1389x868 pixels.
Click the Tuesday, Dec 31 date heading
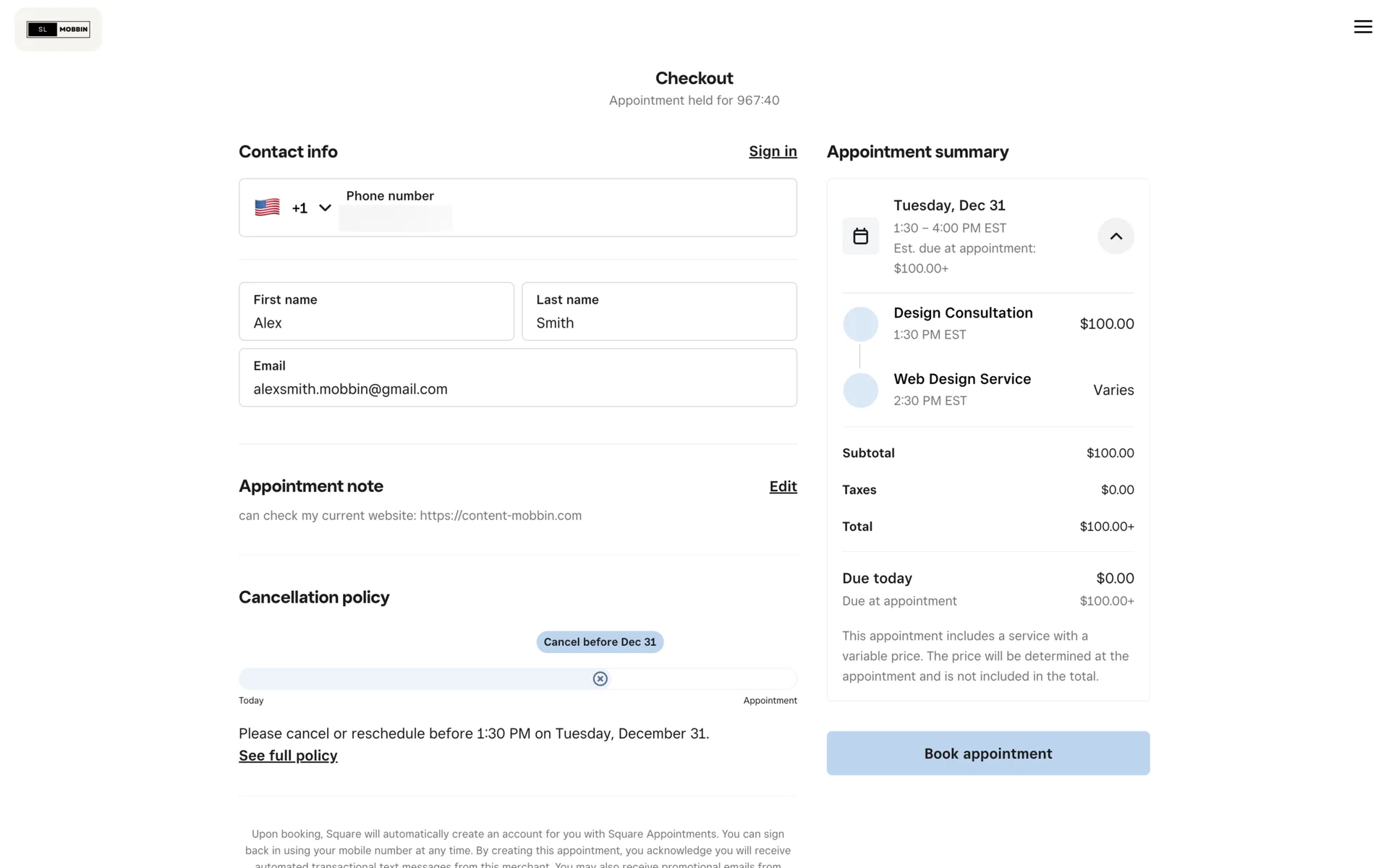coord(948,205)
